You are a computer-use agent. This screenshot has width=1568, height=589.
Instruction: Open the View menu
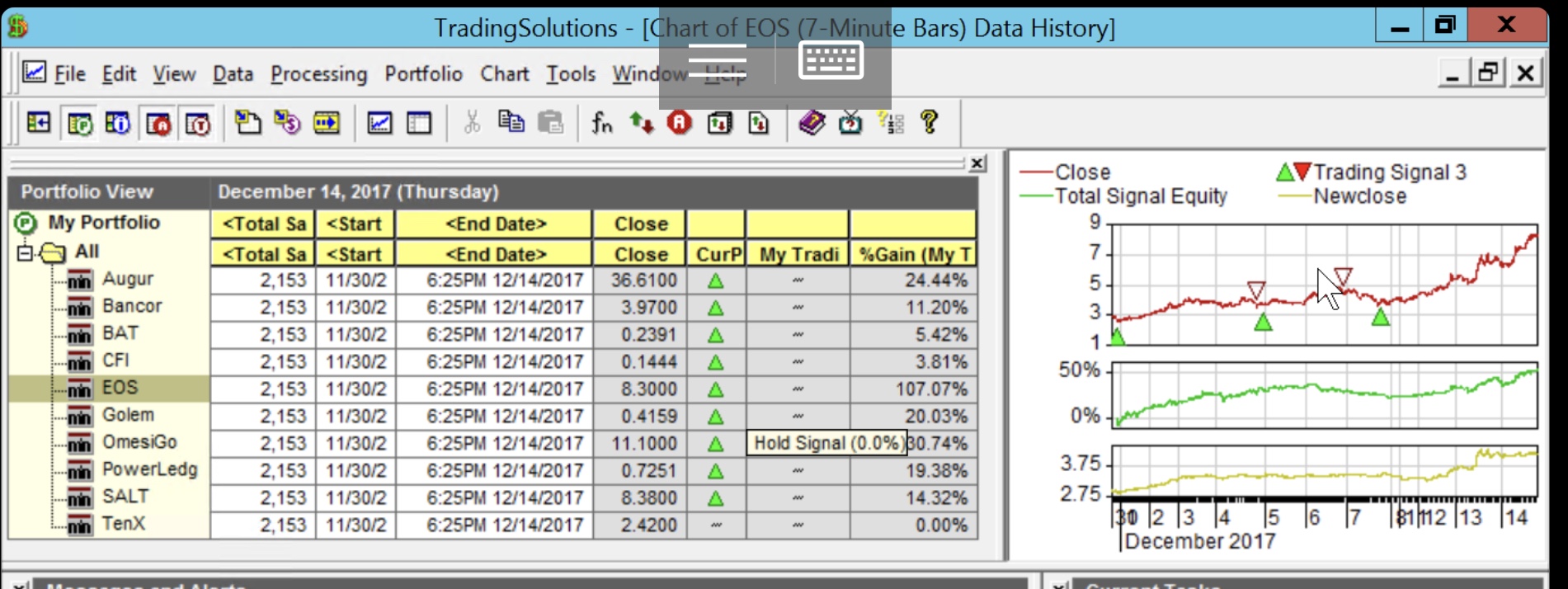click(174, 74)
